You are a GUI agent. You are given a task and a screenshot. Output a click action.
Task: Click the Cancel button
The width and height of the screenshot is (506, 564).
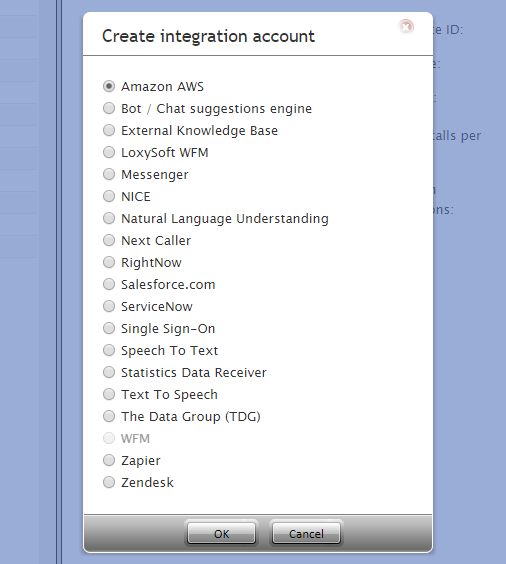(306, 533)
